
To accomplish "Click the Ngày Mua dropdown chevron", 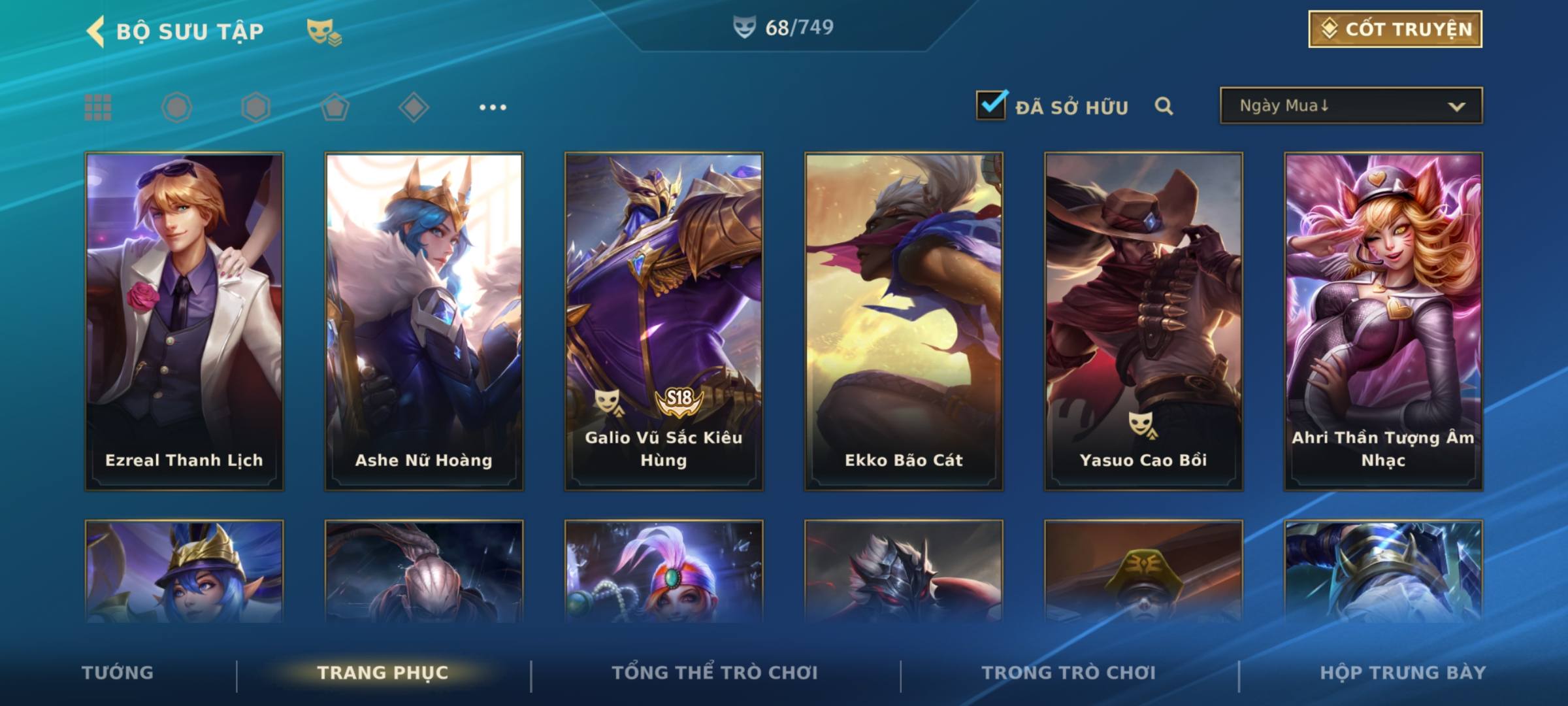I will [x=1456, y=107].
